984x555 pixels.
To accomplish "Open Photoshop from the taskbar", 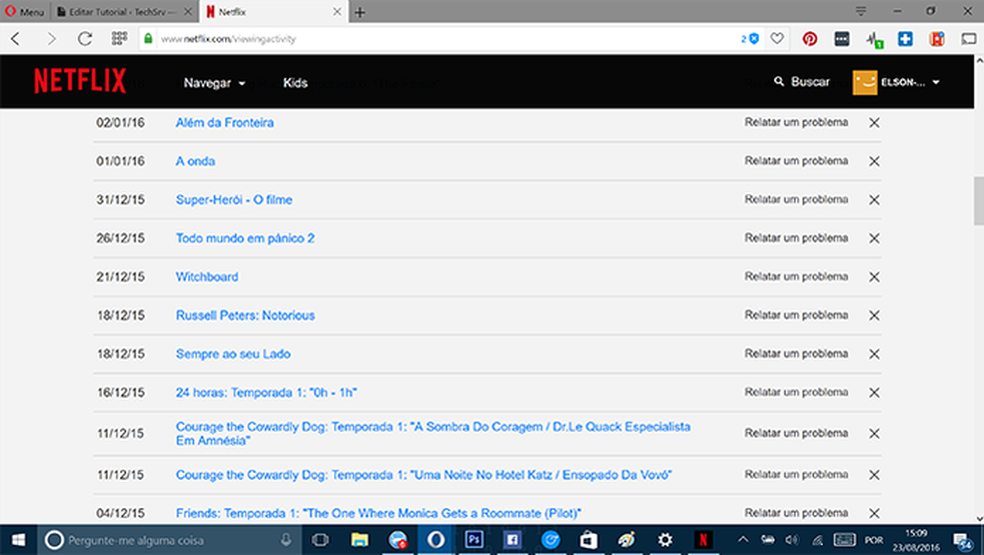I will tap(474, 539).
